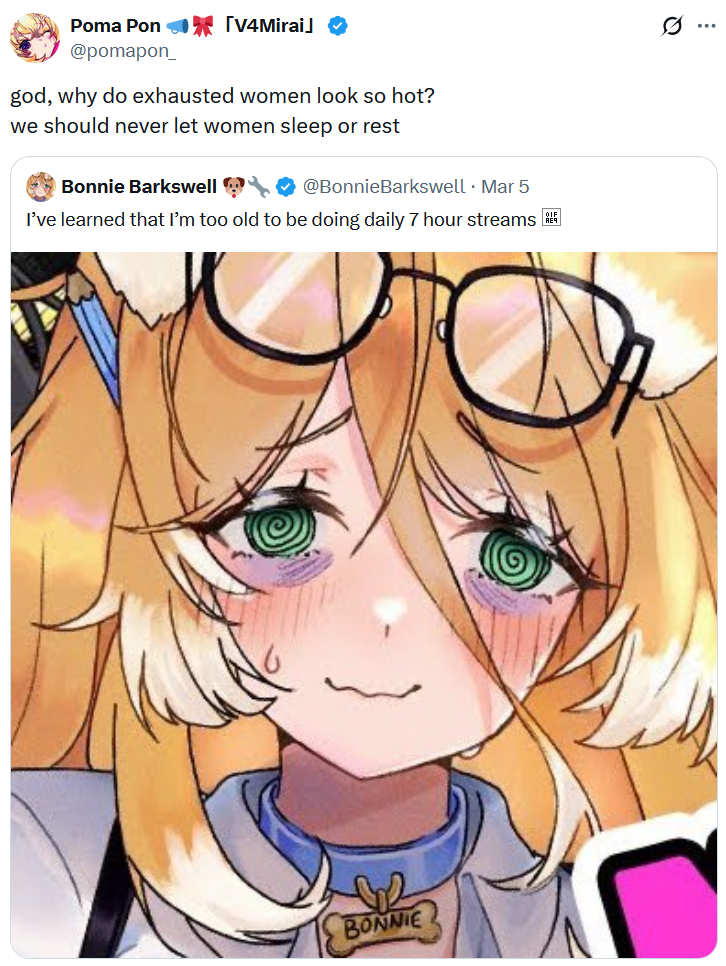Image resolution: width=726 pixels, height=966 pixels.
Task: Open the @pomapon_ handle link
Action: [x=123, y=51]
